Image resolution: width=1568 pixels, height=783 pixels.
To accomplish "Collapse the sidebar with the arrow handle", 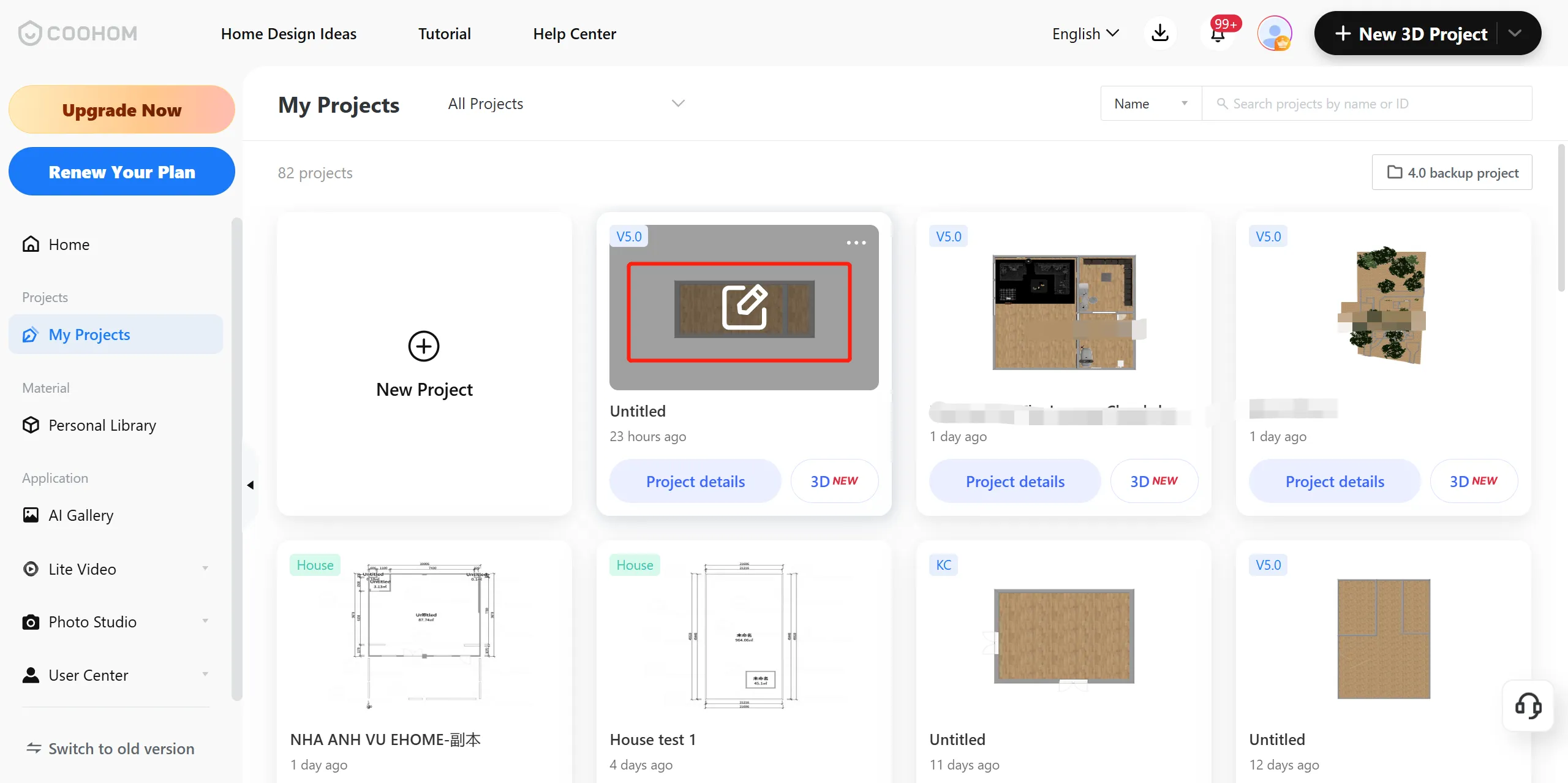I will (x=251, y=485).
